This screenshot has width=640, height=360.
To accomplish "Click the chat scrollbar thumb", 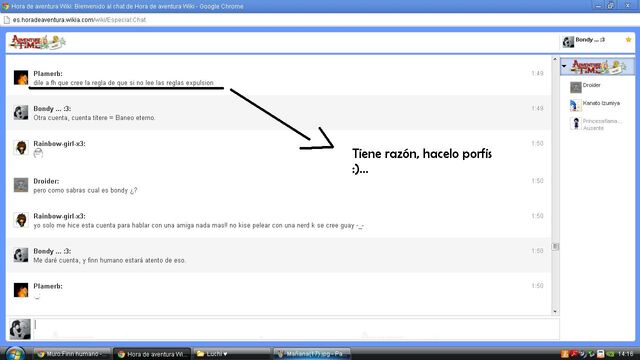I will coord(555,247).
